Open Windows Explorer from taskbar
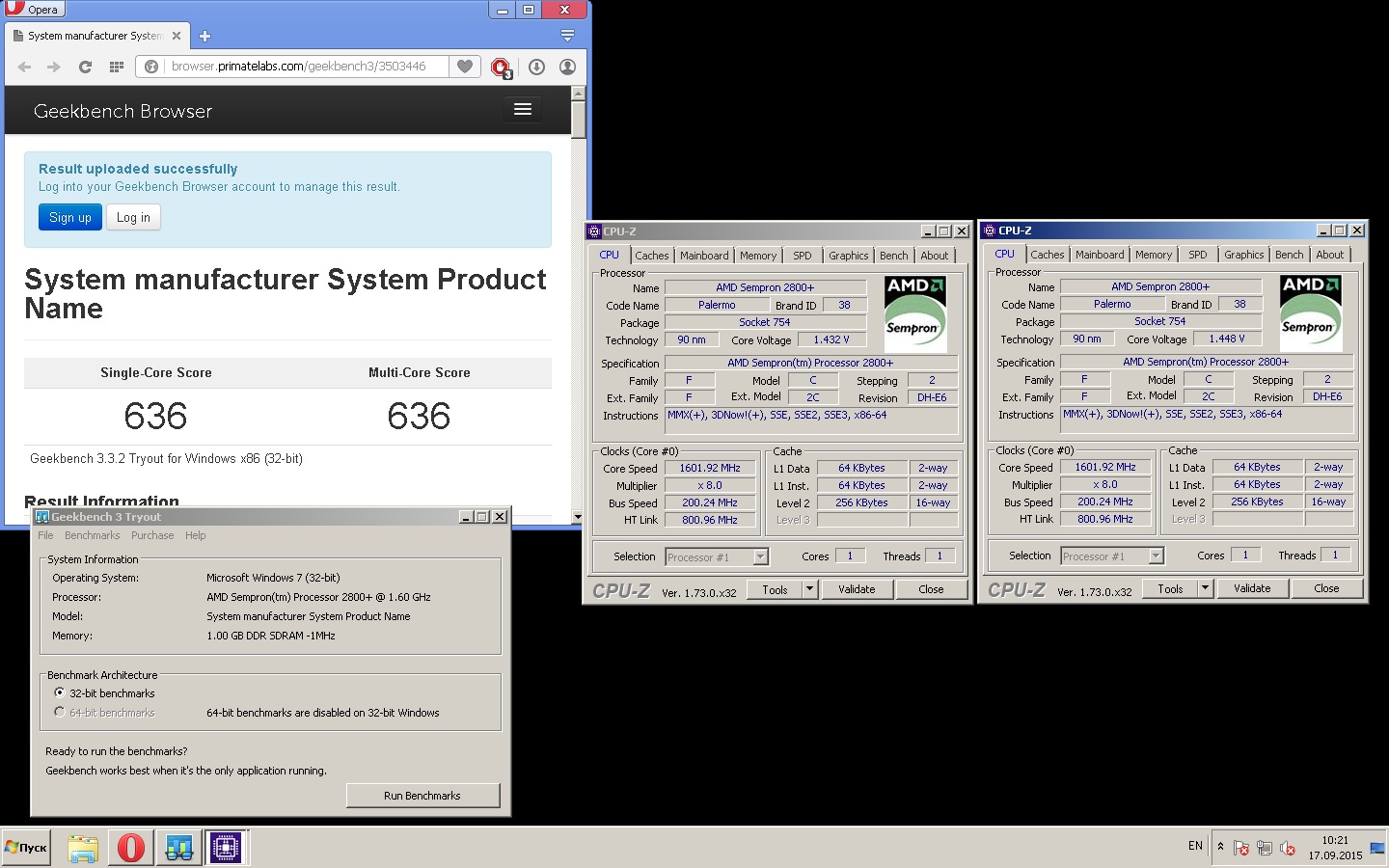1389x868 pixels. pos(83,848)
